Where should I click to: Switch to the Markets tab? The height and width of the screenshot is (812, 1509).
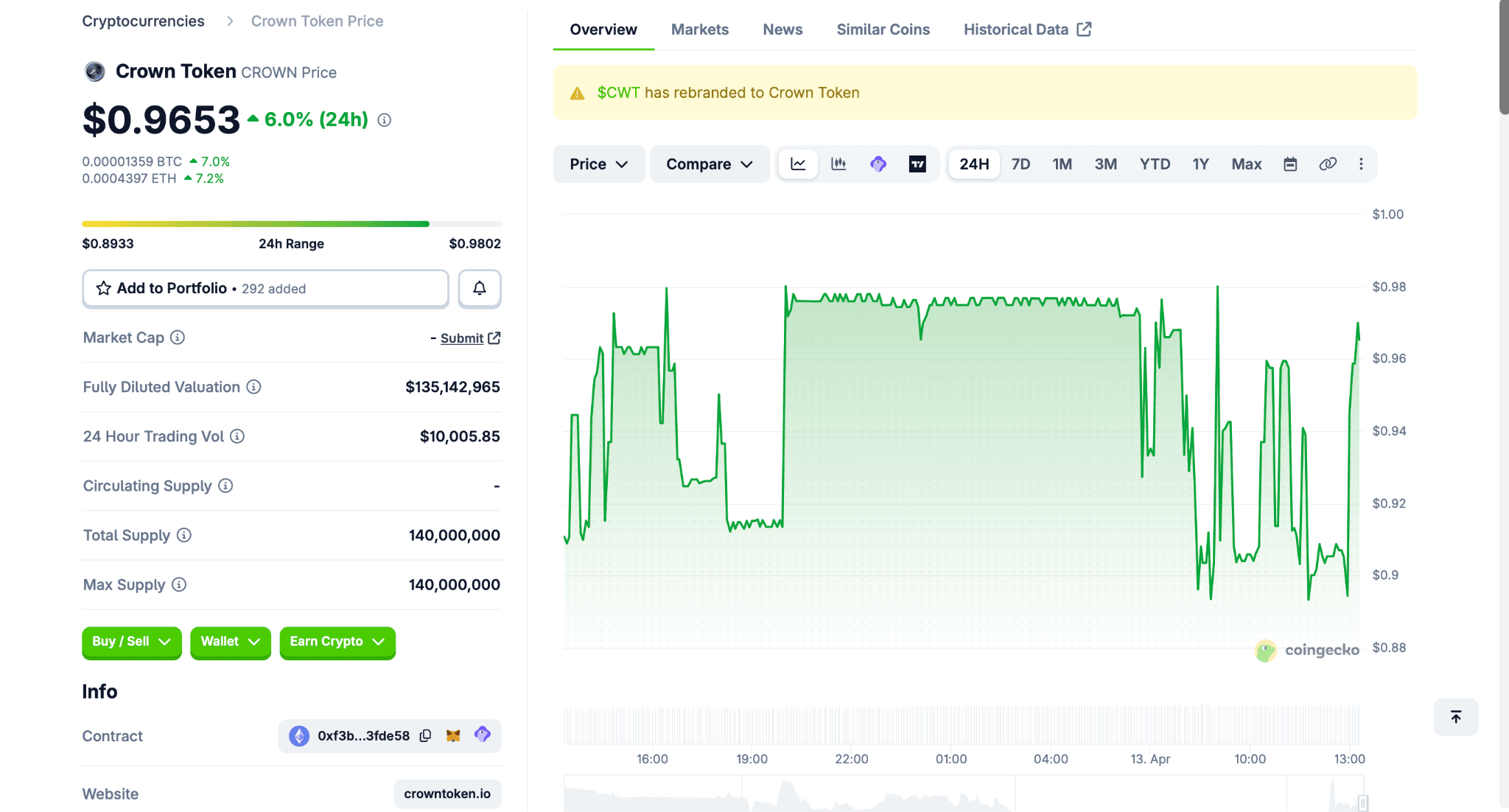699,29
